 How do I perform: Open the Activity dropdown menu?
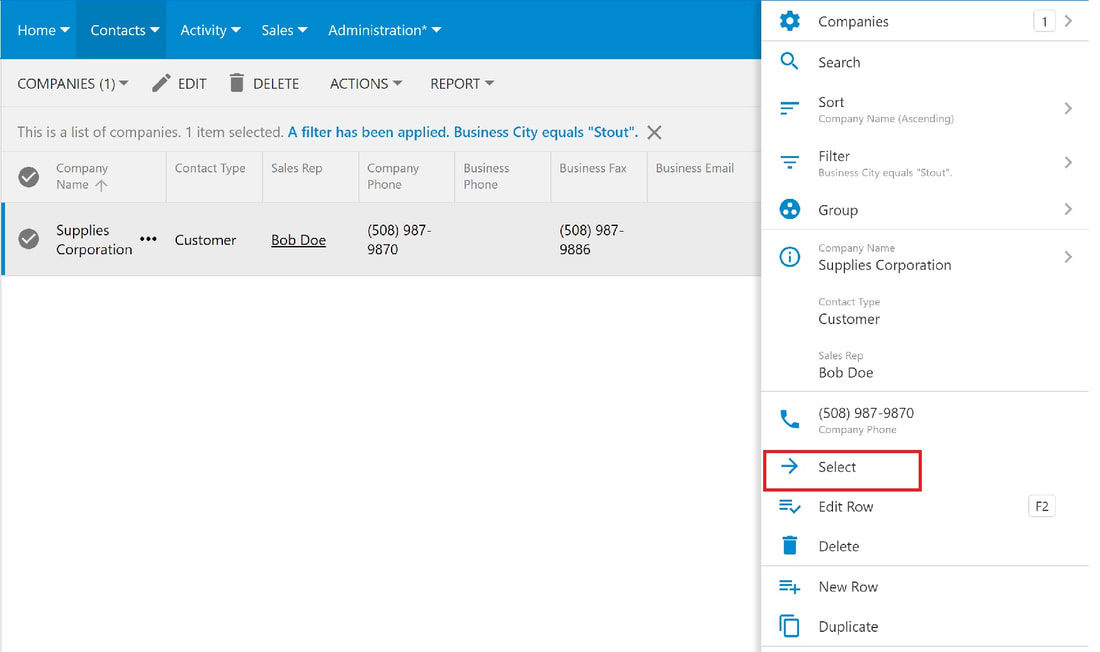tap(210, 30)
